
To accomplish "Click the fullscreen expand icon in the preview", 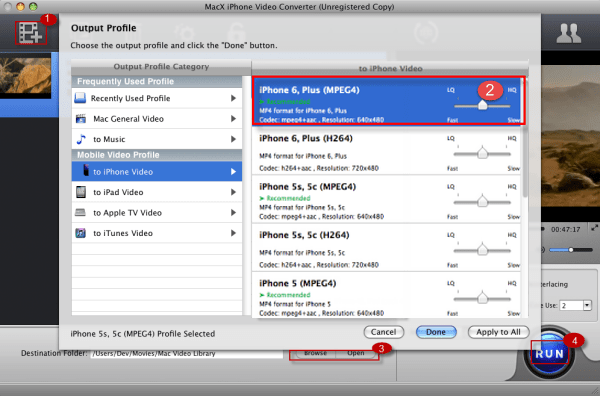I will pos(594,228).
